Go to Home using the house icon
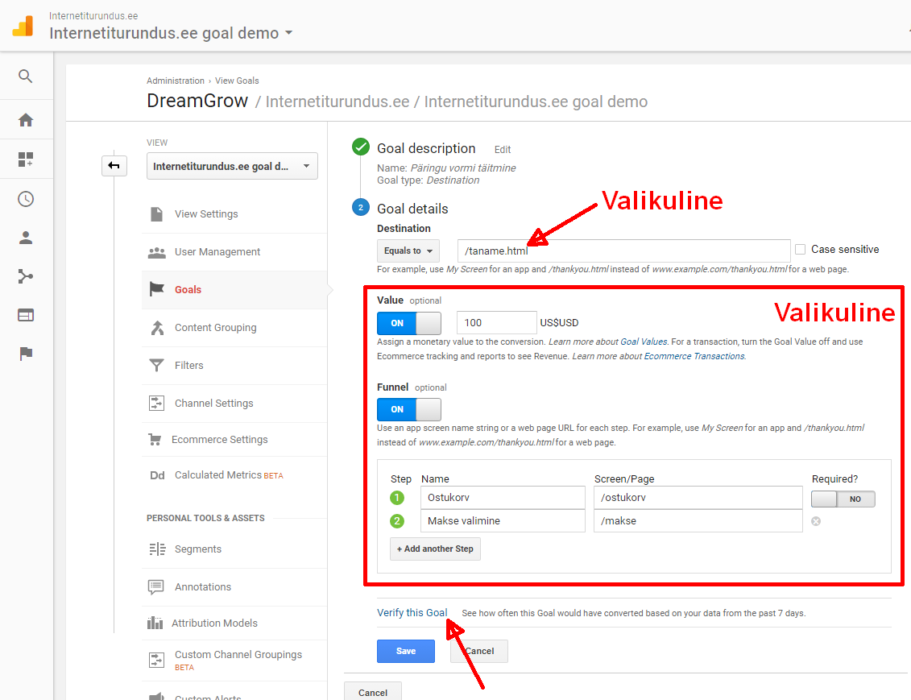Image resolution: width=911 pixels, height=700 pixels. (25, 118)
